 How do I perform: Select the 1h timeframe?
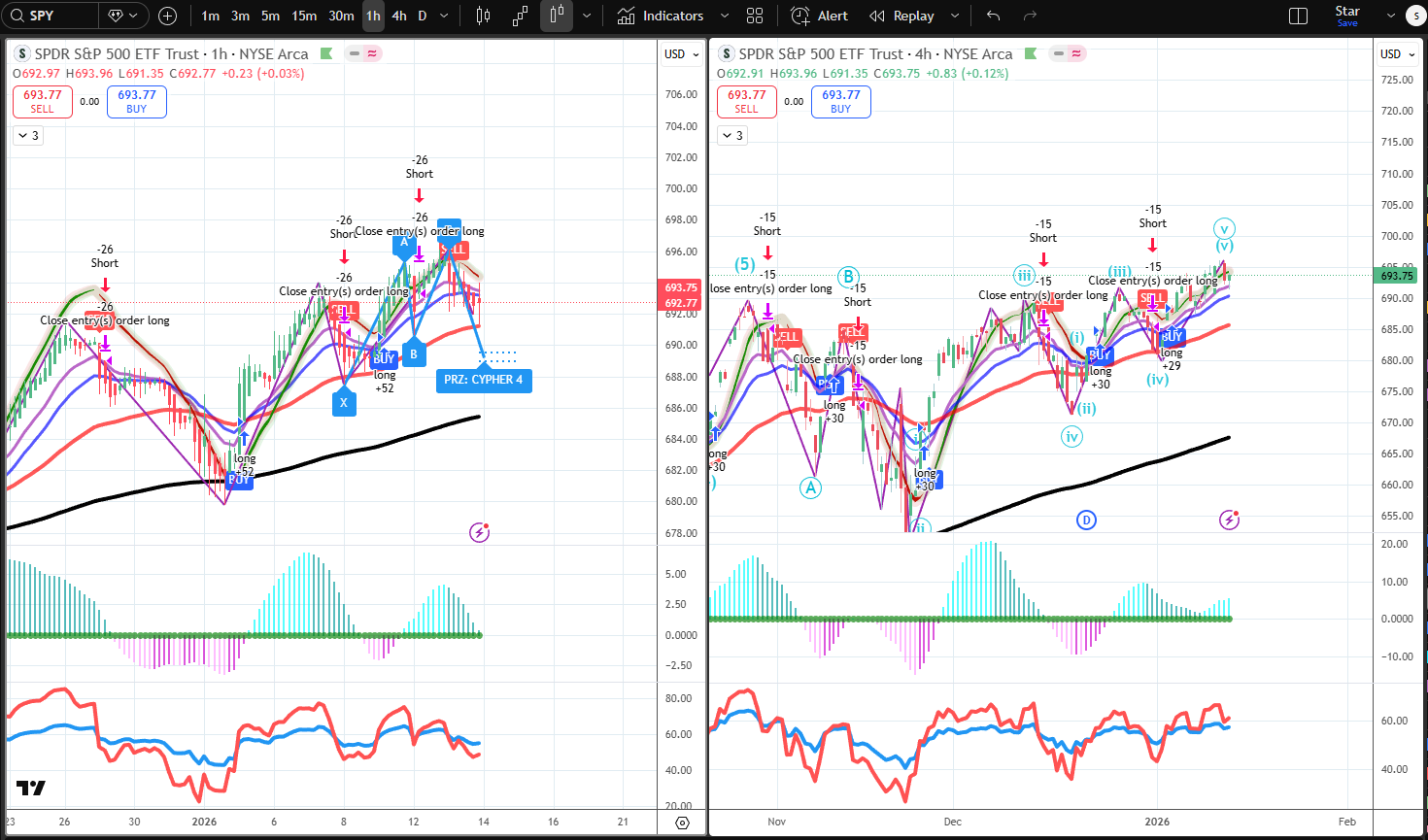coord(373,16)
